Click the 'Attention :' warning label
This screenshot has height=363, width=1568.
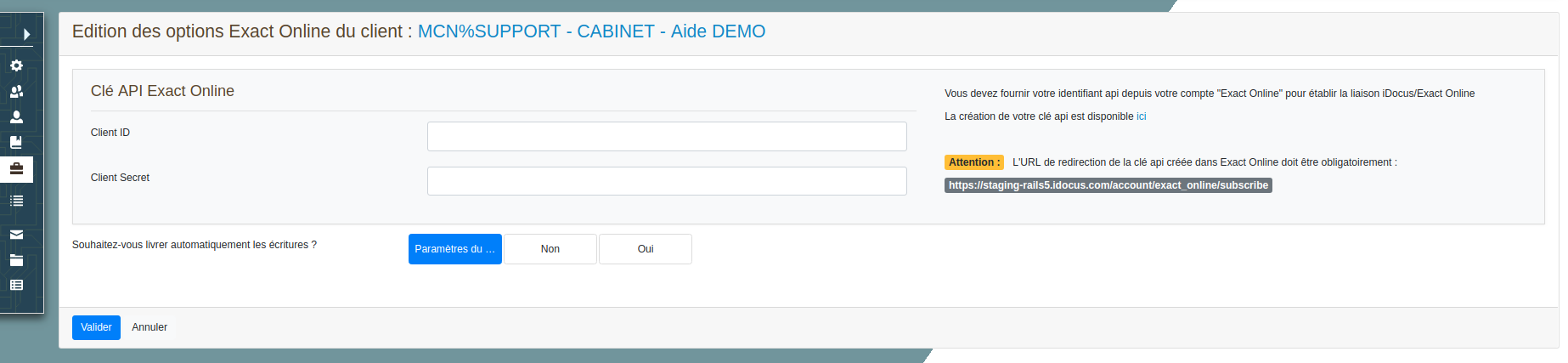[974, 162]
